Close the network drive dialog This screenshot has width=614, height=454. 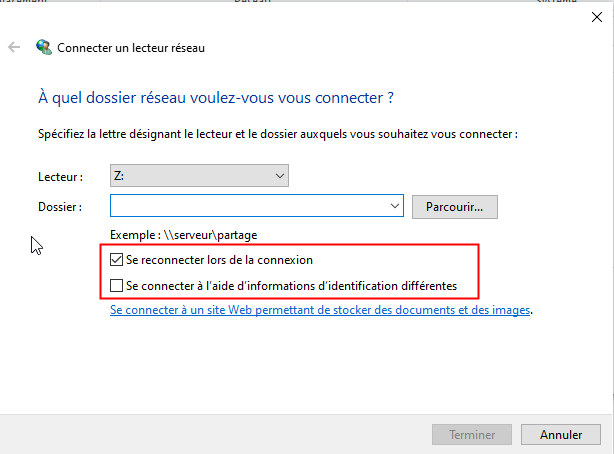tap(596, 14)
